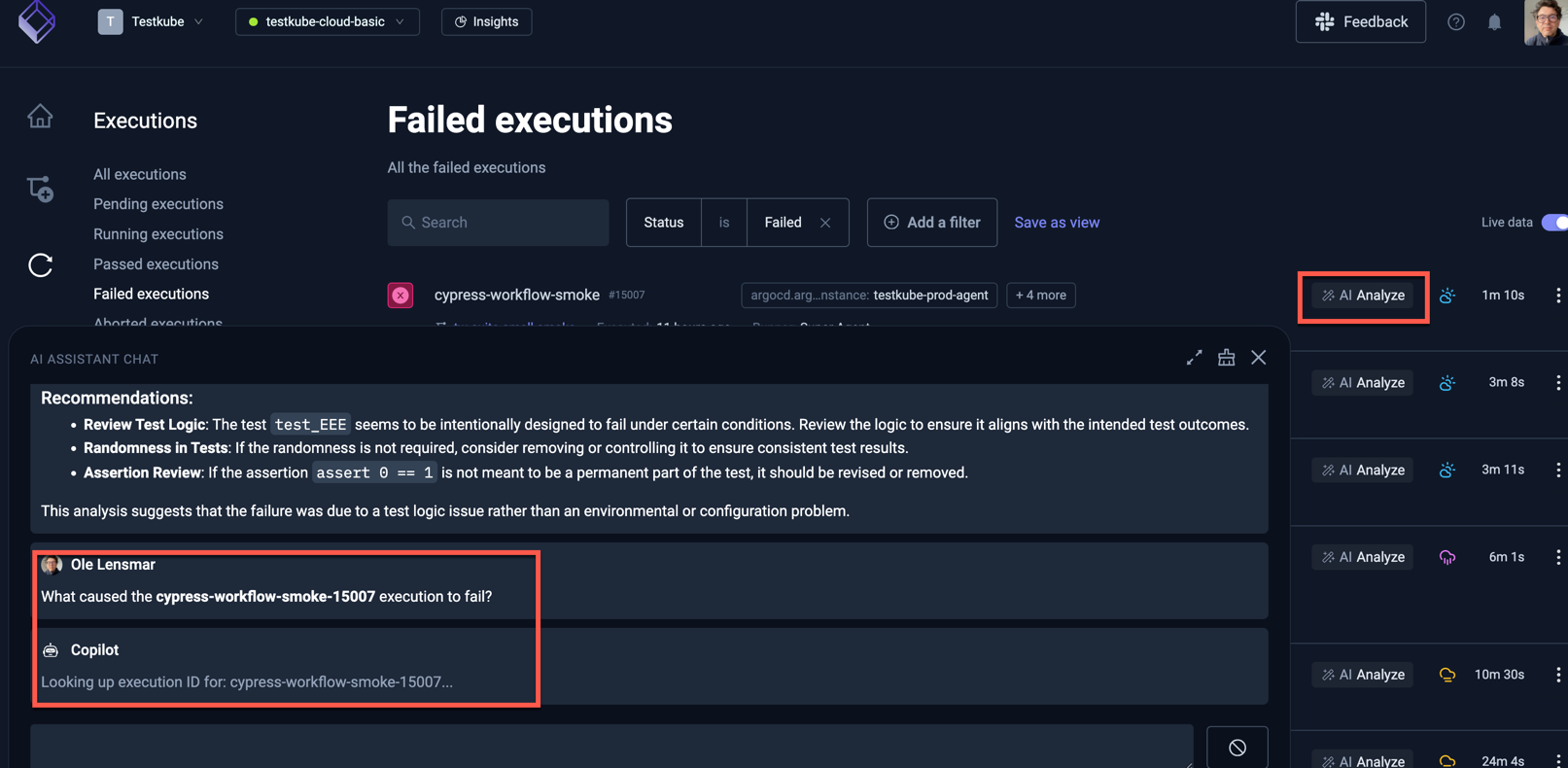The image size is (1568, 768).
Task: Click the refresh icon in the left sidebar
Action: point(40,264)
